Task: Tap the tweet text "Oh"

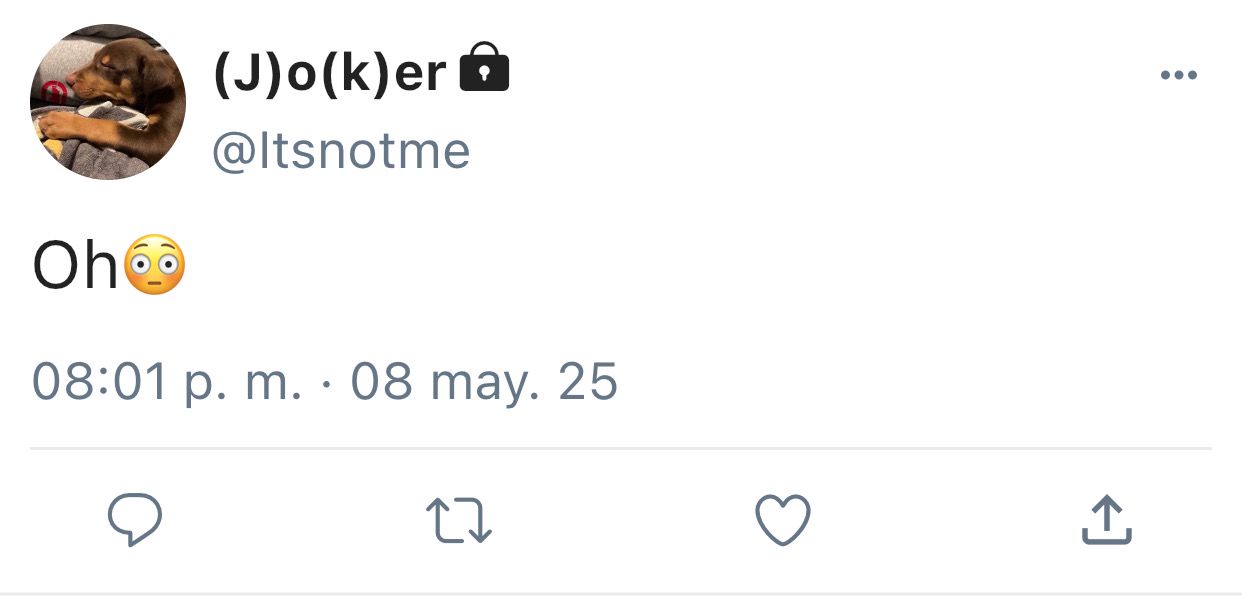Action: pyautogui.click(x=76, y=267)
